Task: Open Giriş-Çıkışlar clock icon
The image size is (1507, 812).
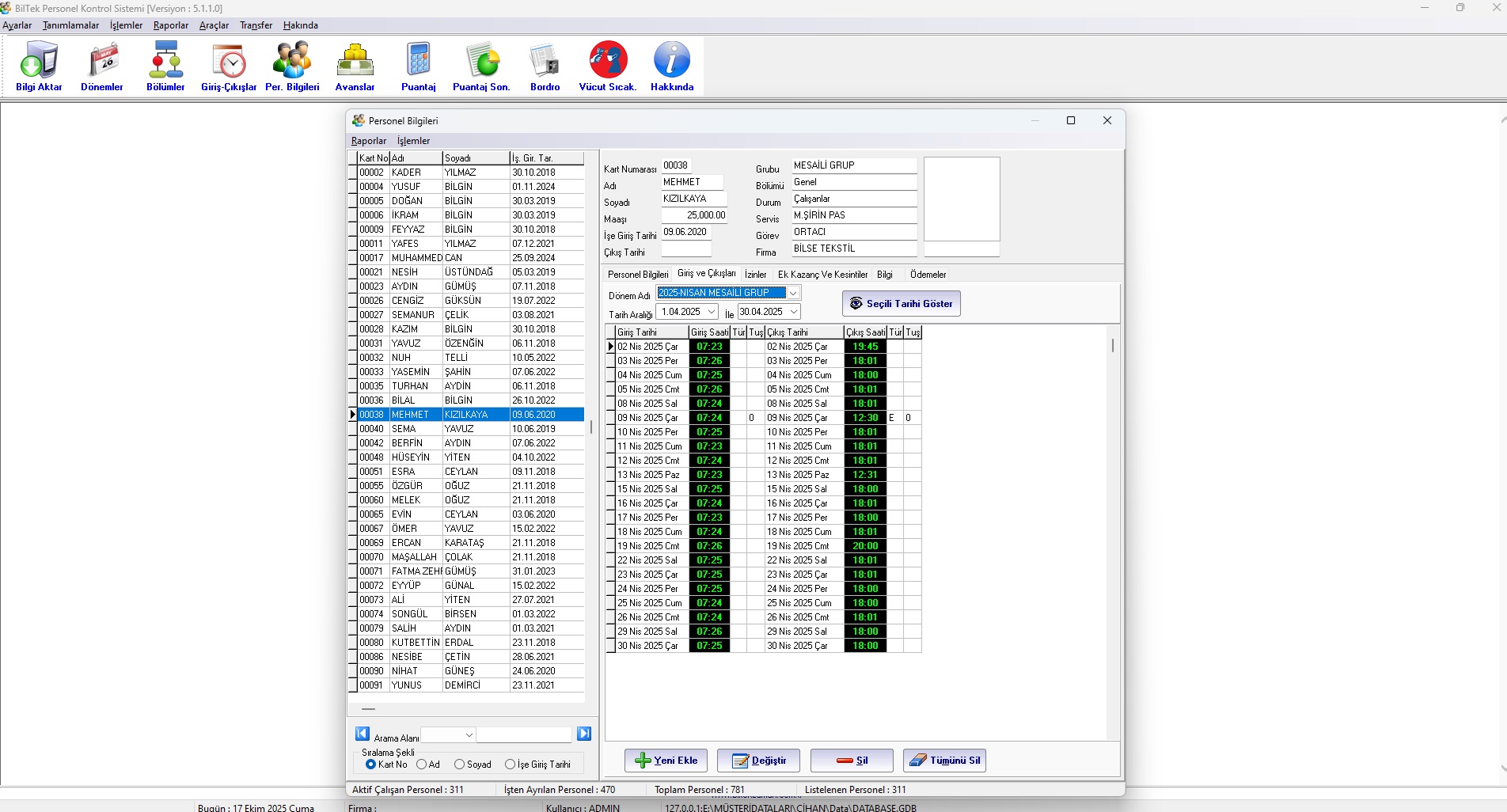Action: pos(229,66)
